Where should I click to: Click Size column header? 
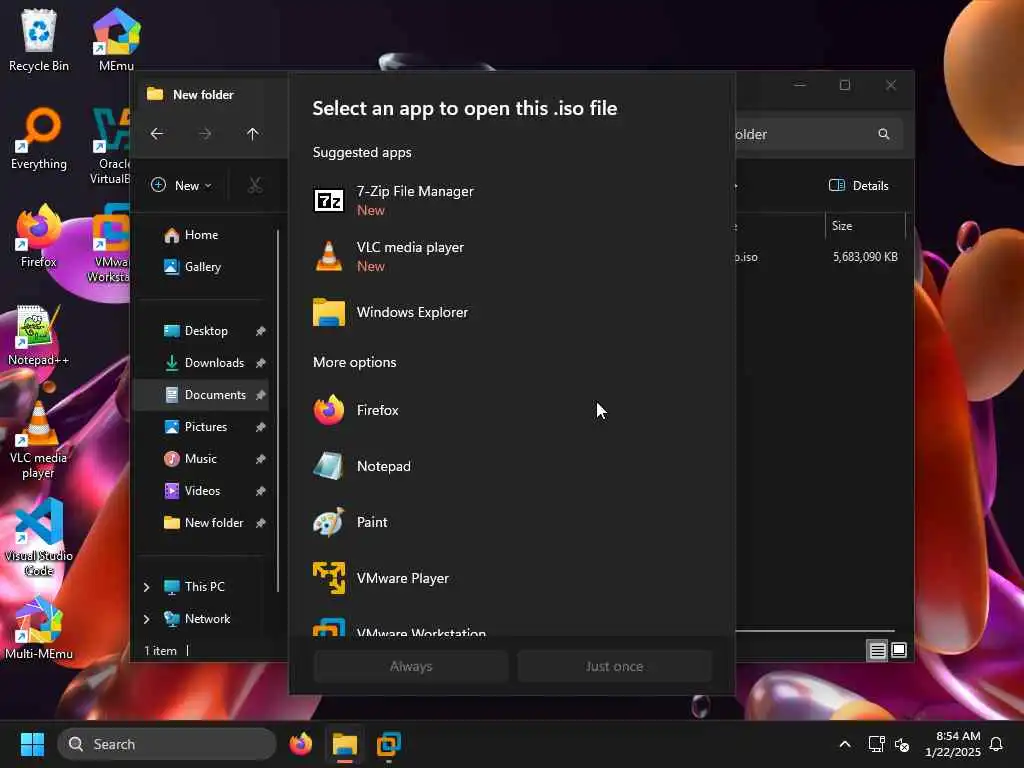865,226
